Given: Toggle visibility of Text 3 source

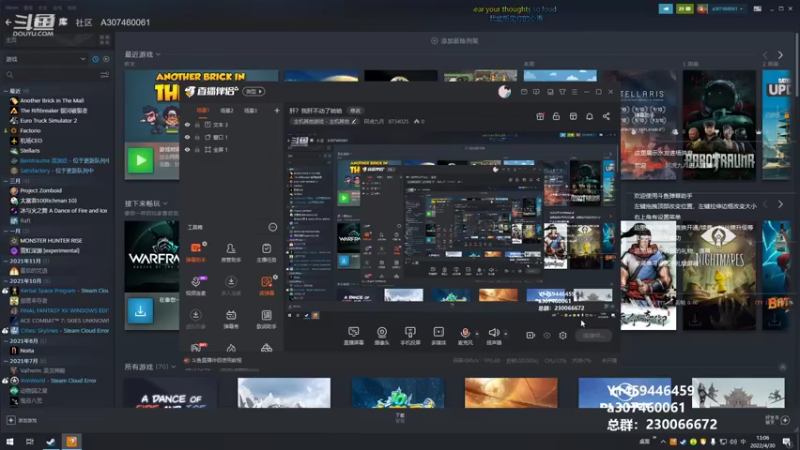Looking at the screenshot, I should click(187, 124).
